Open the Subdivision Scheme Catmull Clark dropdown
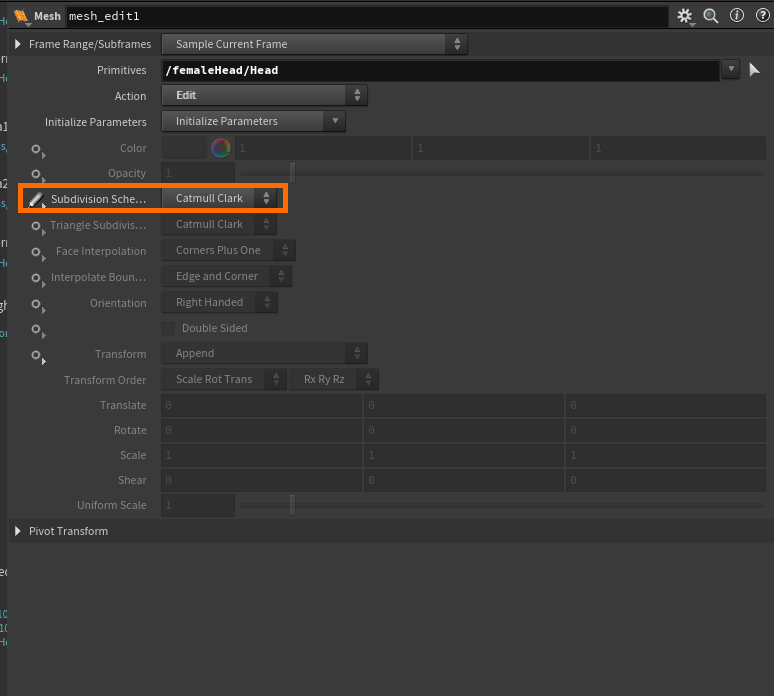This screenshot has height=696, width=774. point(219,198)
